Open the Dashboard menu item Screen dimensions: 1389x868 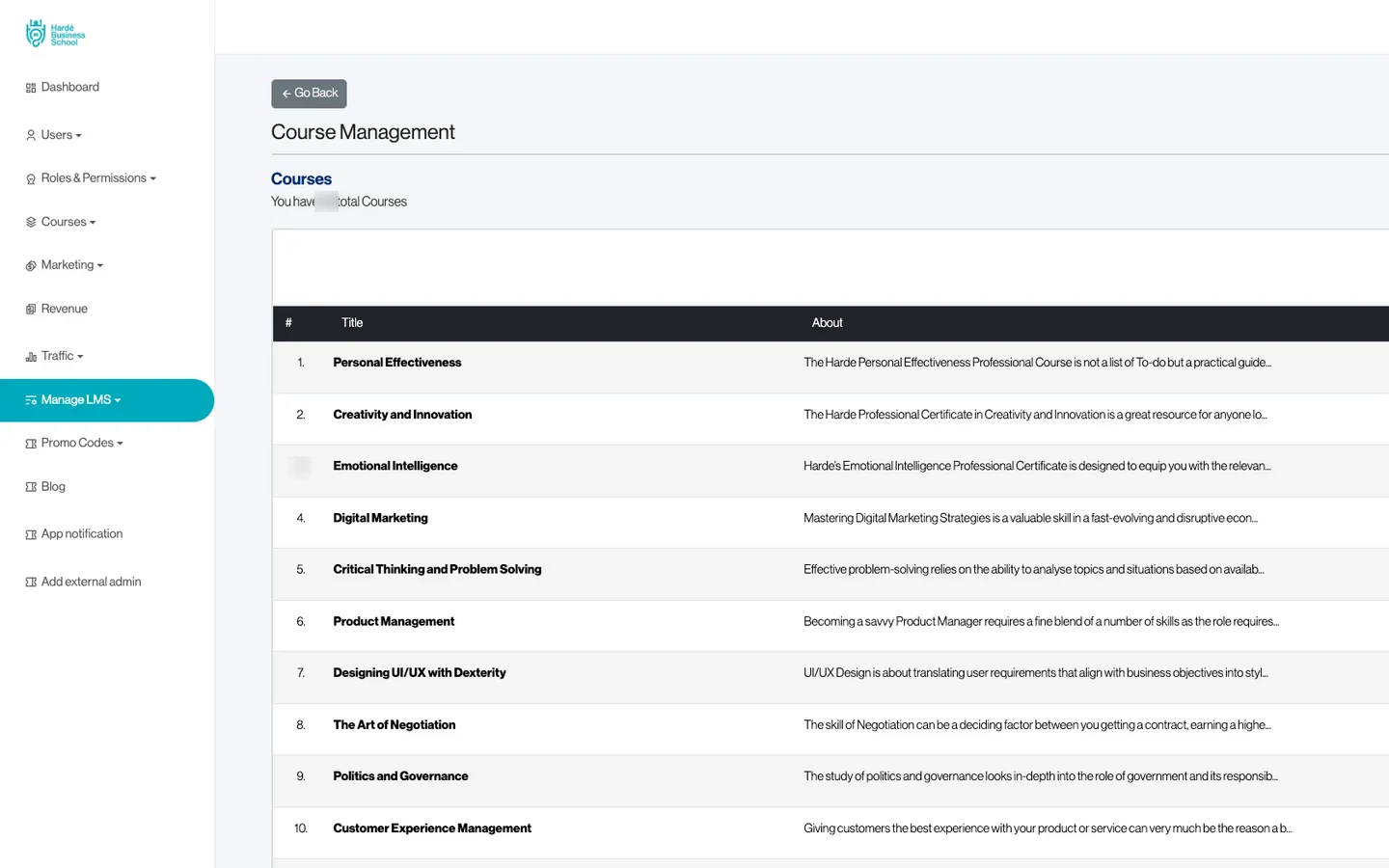[70, 87]
